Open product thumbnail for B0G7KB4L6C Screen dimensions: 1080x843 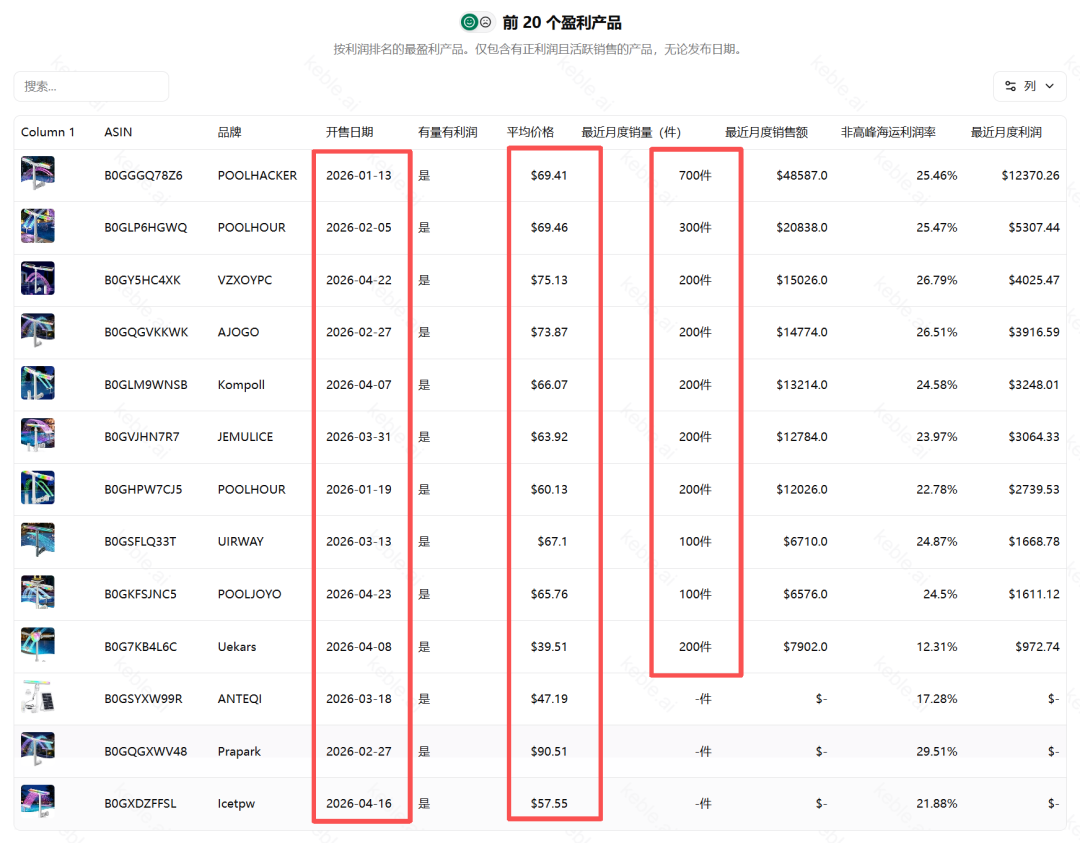coord(38,645)
